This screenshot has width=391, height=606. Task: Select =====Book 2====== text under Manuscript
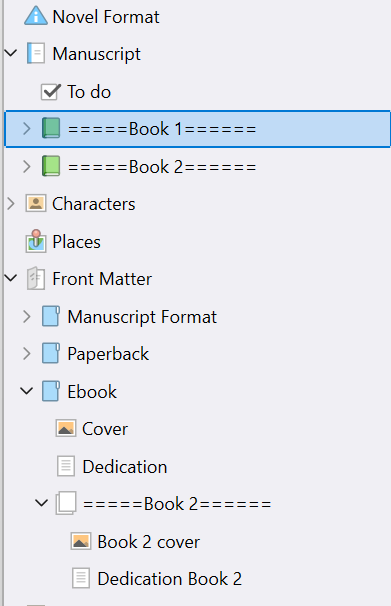click(162, 167)
